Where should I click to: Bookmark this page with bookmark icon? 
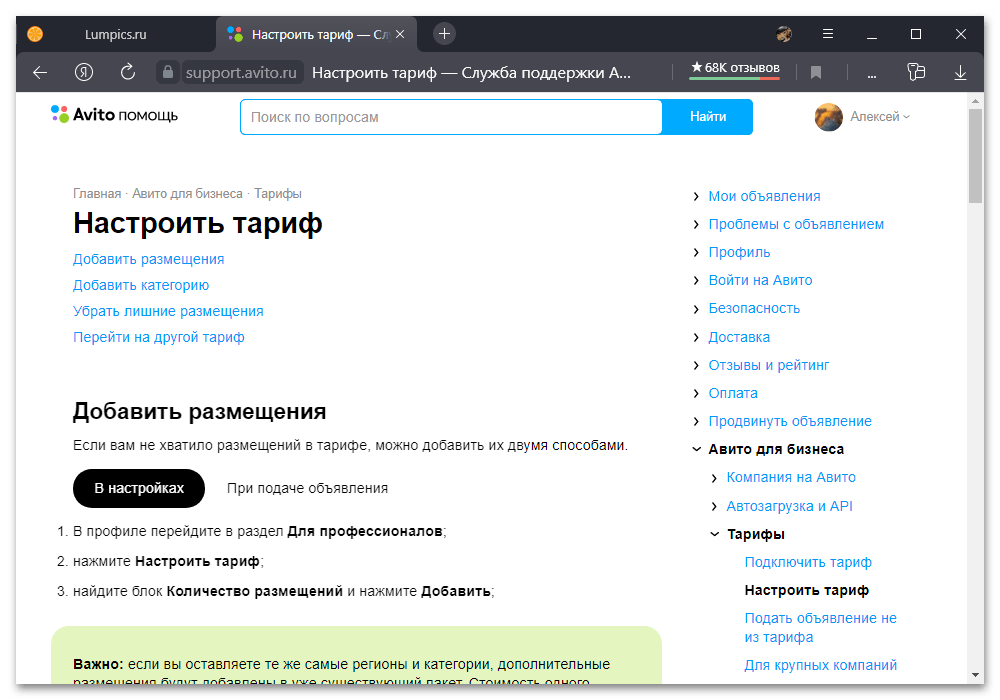[x=816, y=73]
